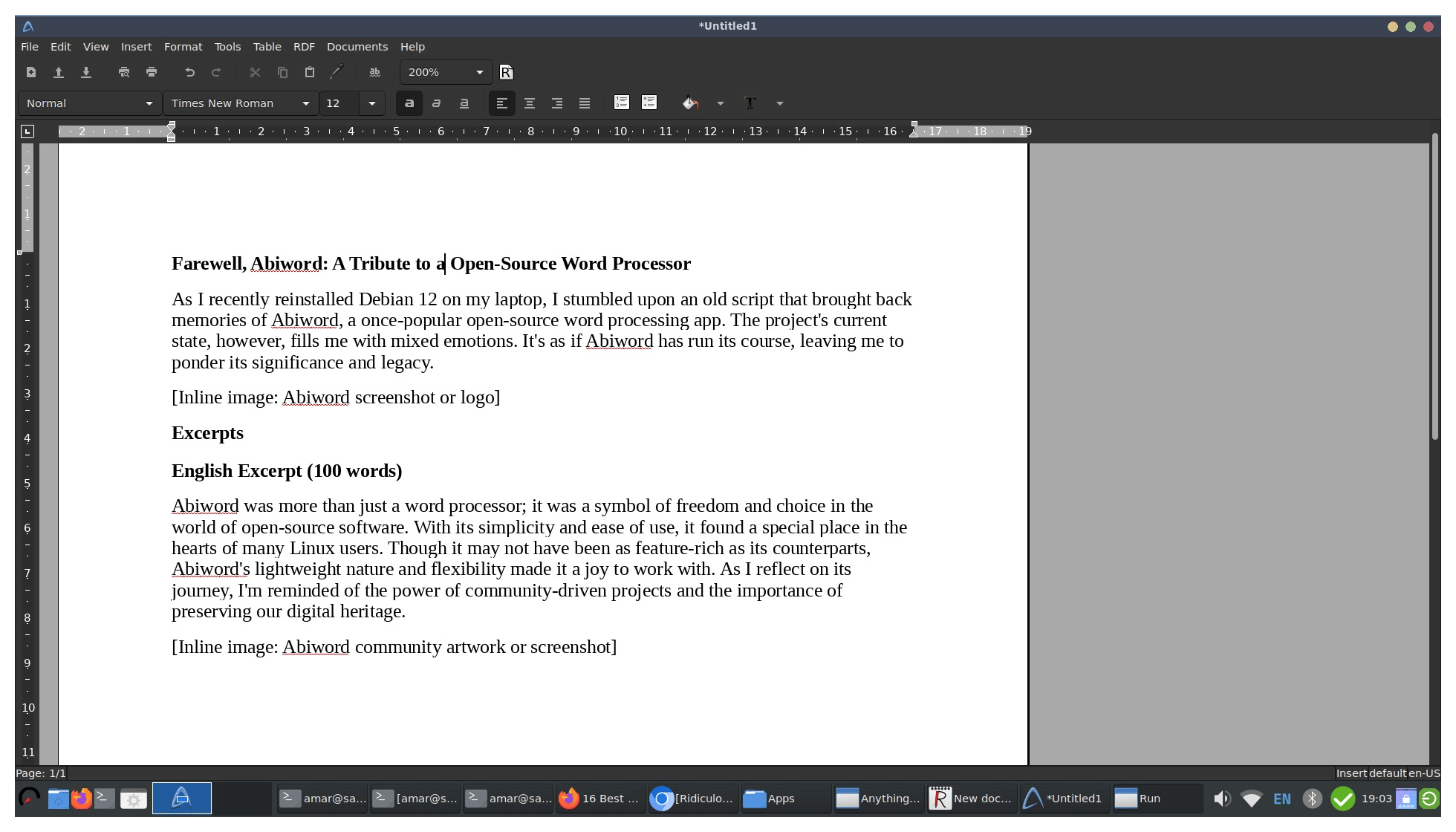
Task: Run the spell check tool
Action: [375, 72]
